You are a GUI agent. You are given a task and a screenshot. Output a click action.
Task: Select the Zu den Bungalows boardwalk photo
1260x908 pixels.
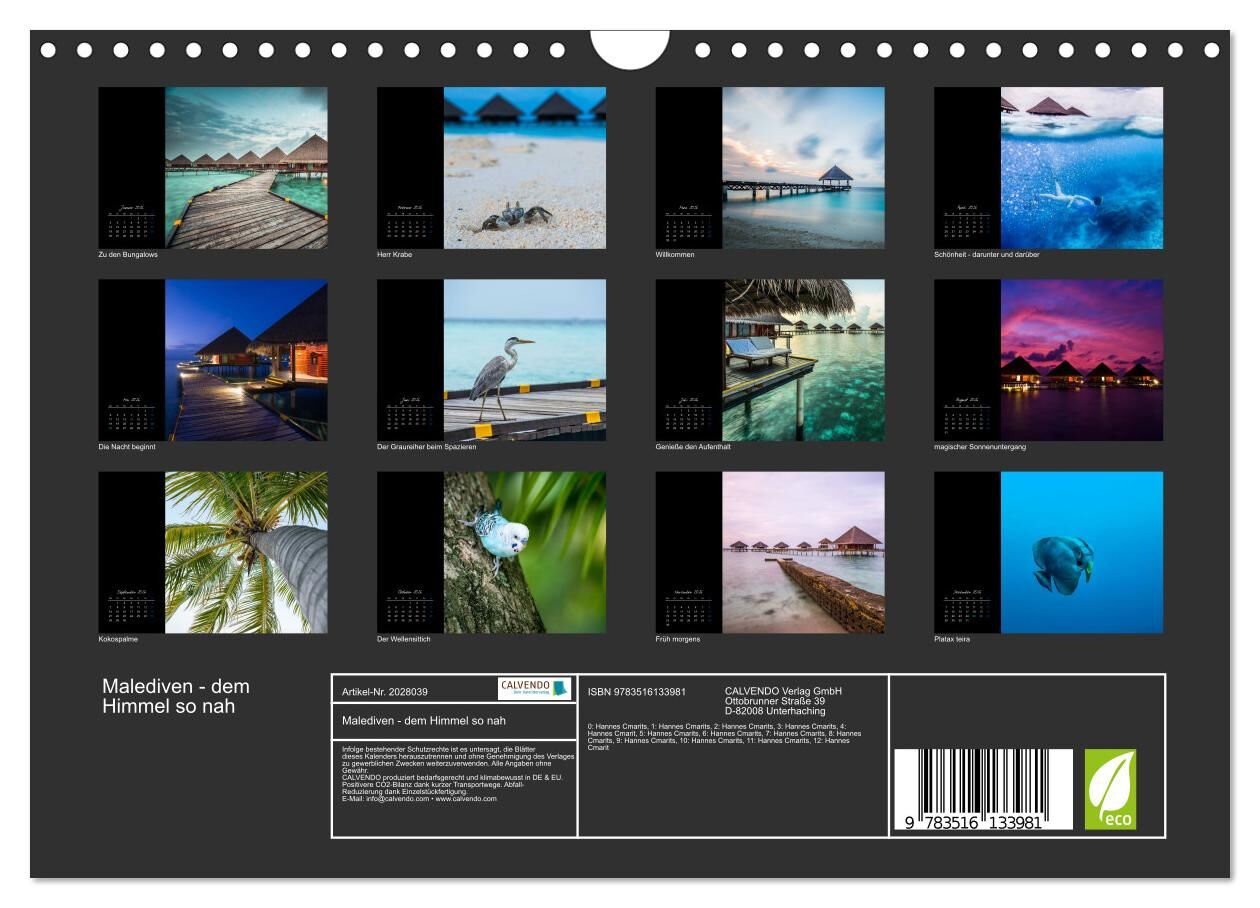(245, 168)
